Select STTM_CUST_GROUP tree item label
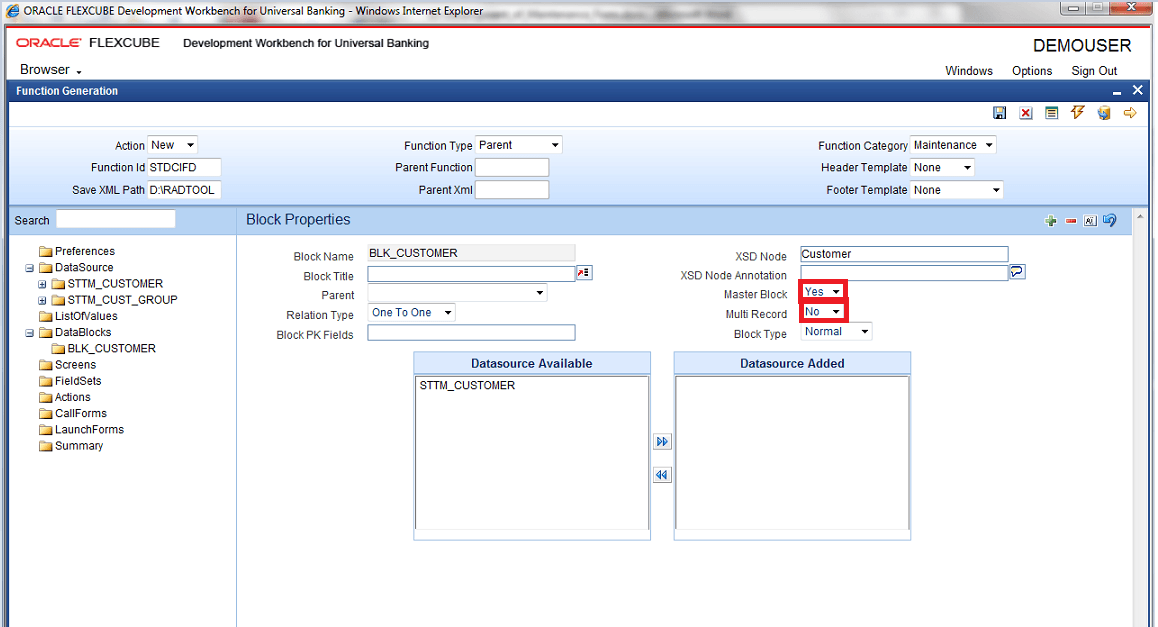The width and height of the screenshot is (1158, 627). (123, 300)
